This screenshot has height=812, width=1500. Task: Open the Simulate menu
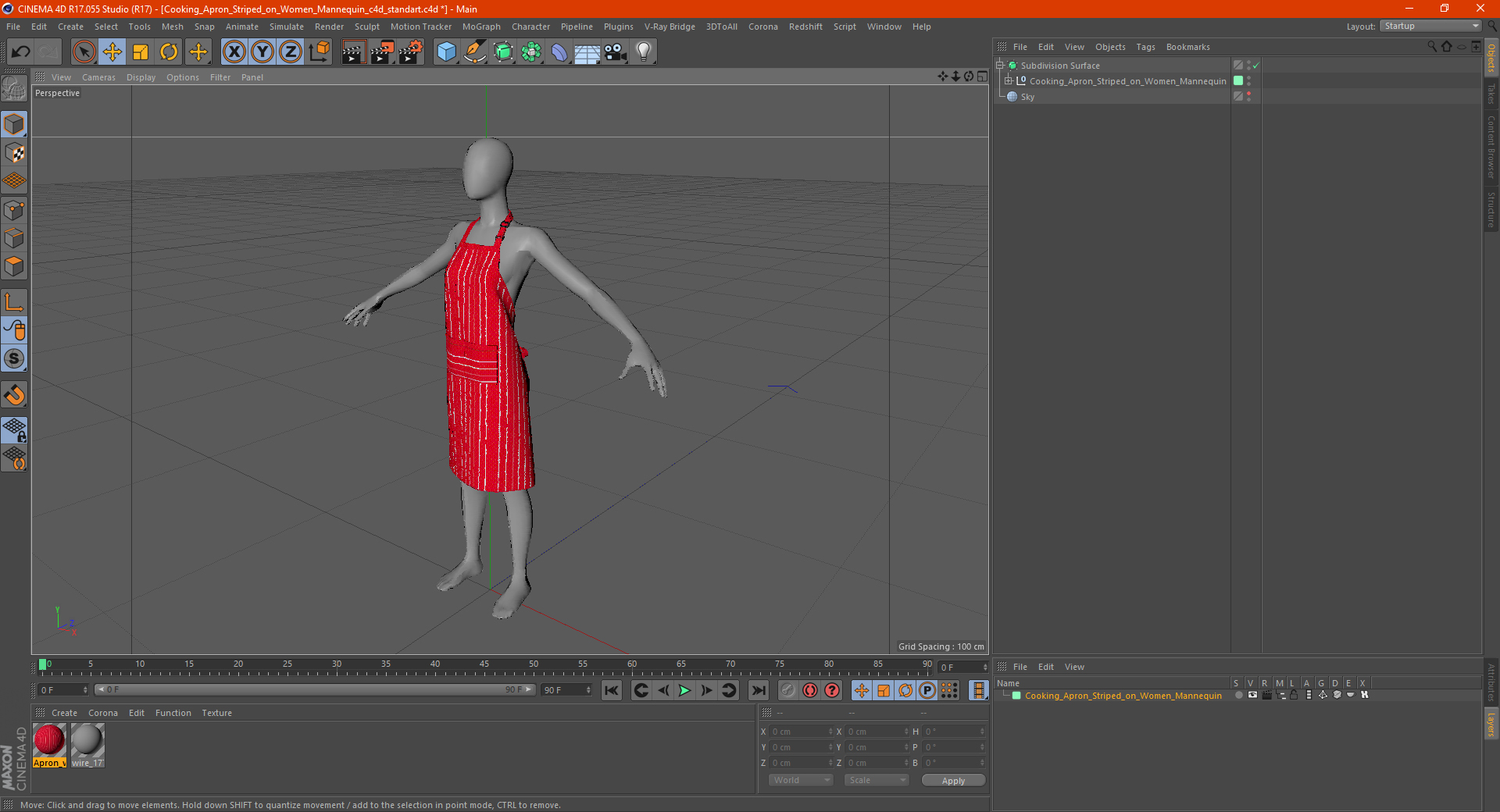[x=286, y=27]
